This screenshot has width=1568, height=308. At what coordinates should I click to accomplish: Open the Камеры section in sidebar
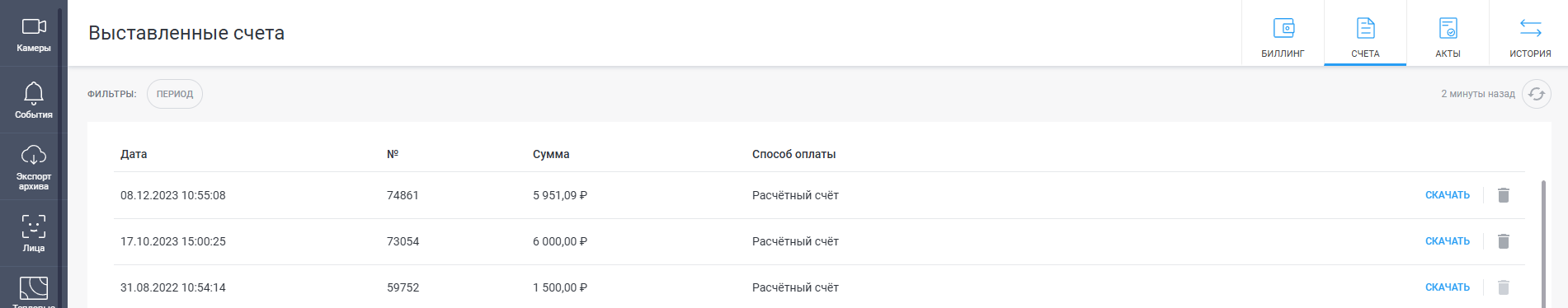(x=33, y=34)
